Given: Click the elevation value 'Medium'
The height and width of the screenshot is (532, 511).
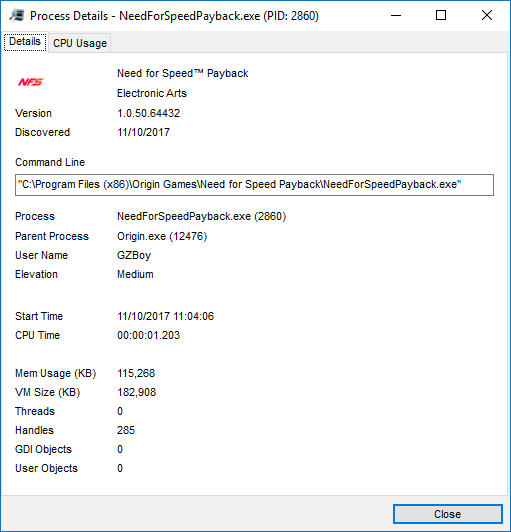Looking at the screenshot, I should [x=135, y=274].
